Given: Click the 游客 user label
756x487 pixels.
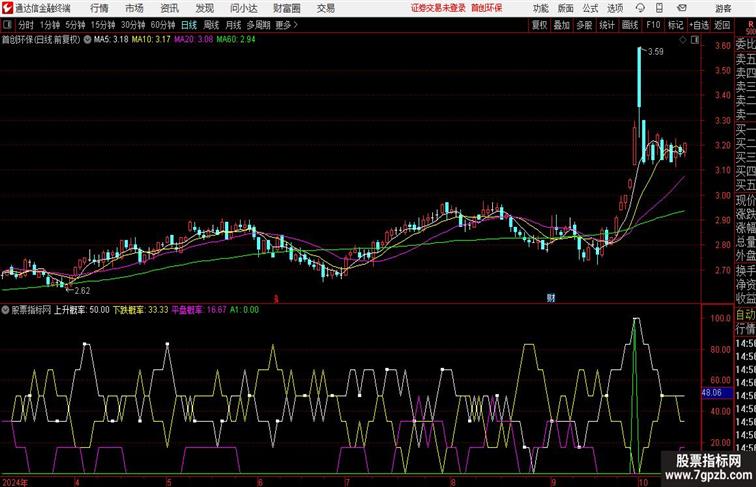Looking at the screenshot, I should tap(723, 8).
